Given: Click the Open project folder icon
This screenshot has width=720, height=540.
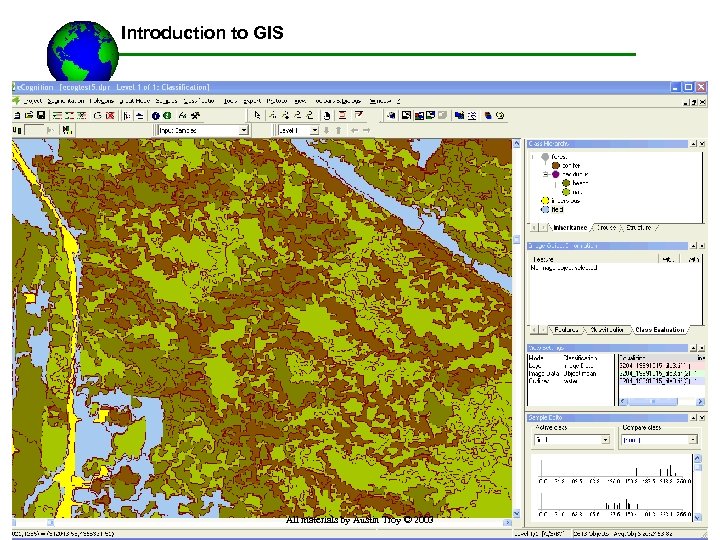Looking at the screenshot, I should click(30, 115).
